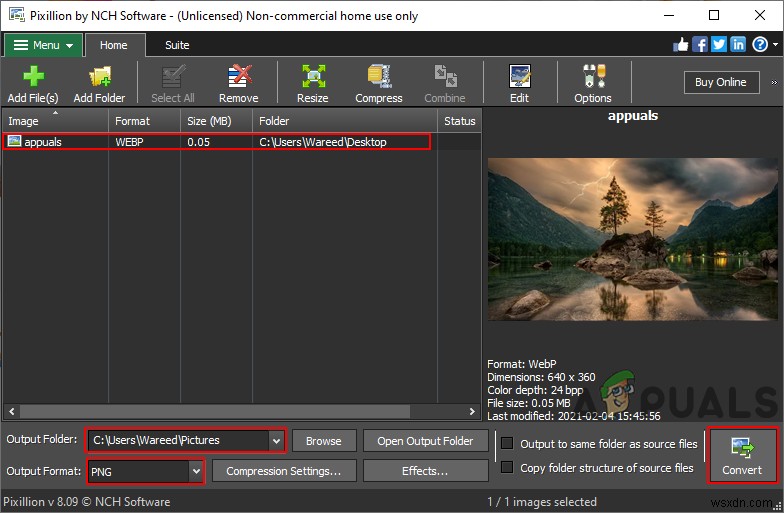Click the Output Folder path field
This screenshot has height=513, width=784.
(x=179, y=440)
